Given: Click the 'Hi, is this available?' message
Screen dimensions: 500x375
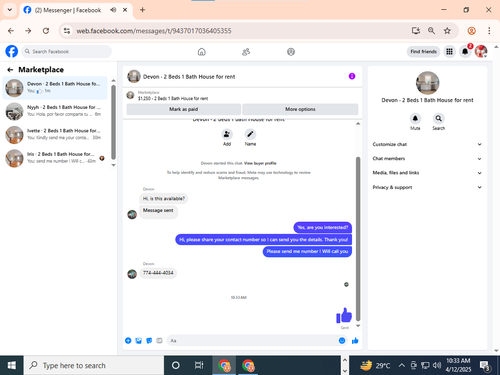Looking at the screenshot, I should 164,198.
